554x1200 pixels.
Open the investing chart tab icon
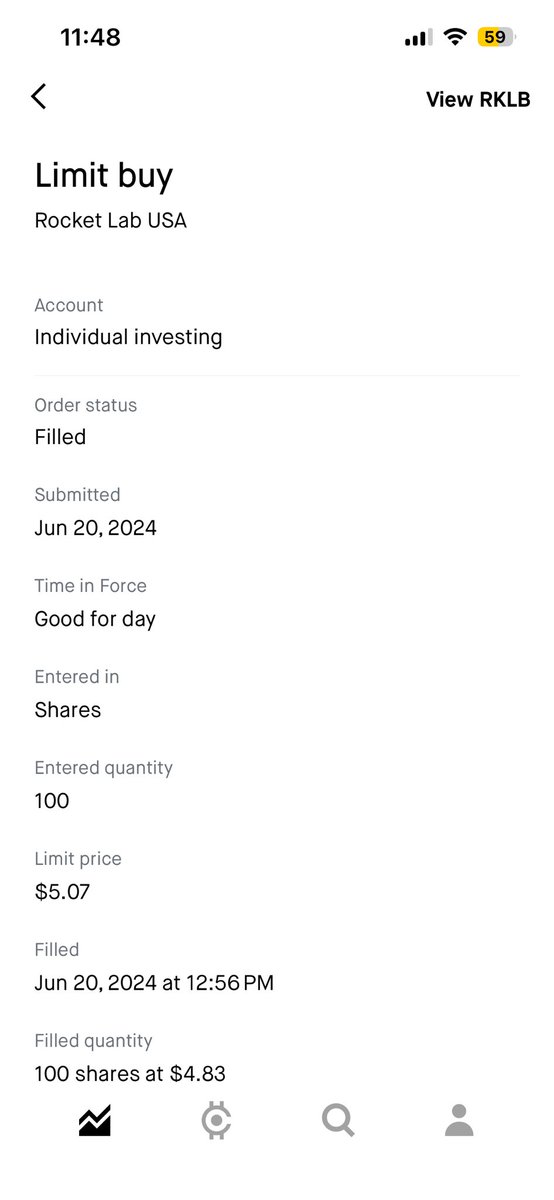point(94,1121)
